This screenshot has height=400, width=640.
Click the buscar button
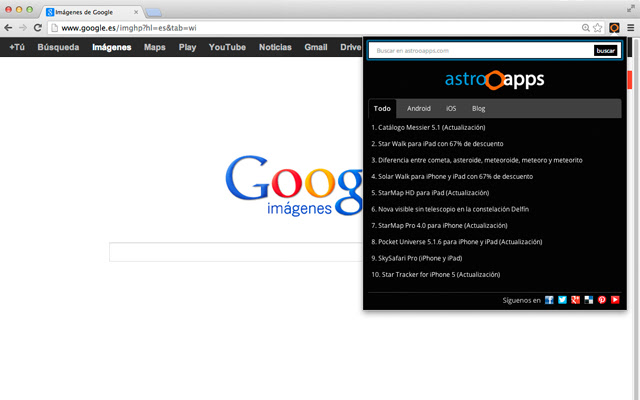point(605,51)
